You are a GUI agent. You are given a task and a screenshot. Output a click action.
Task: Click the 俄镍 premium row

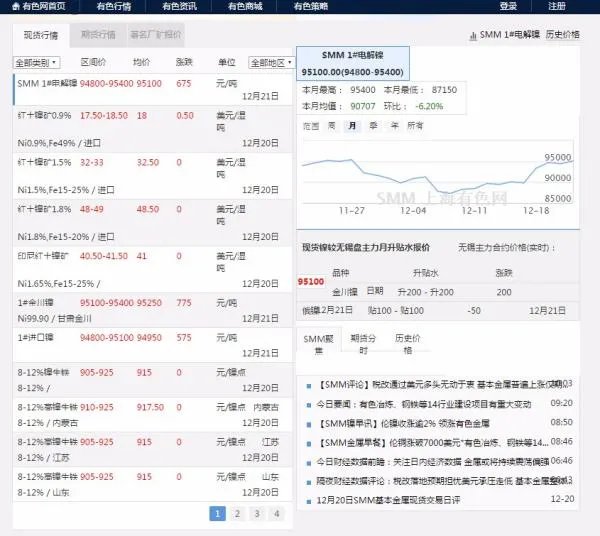point(437,310)
